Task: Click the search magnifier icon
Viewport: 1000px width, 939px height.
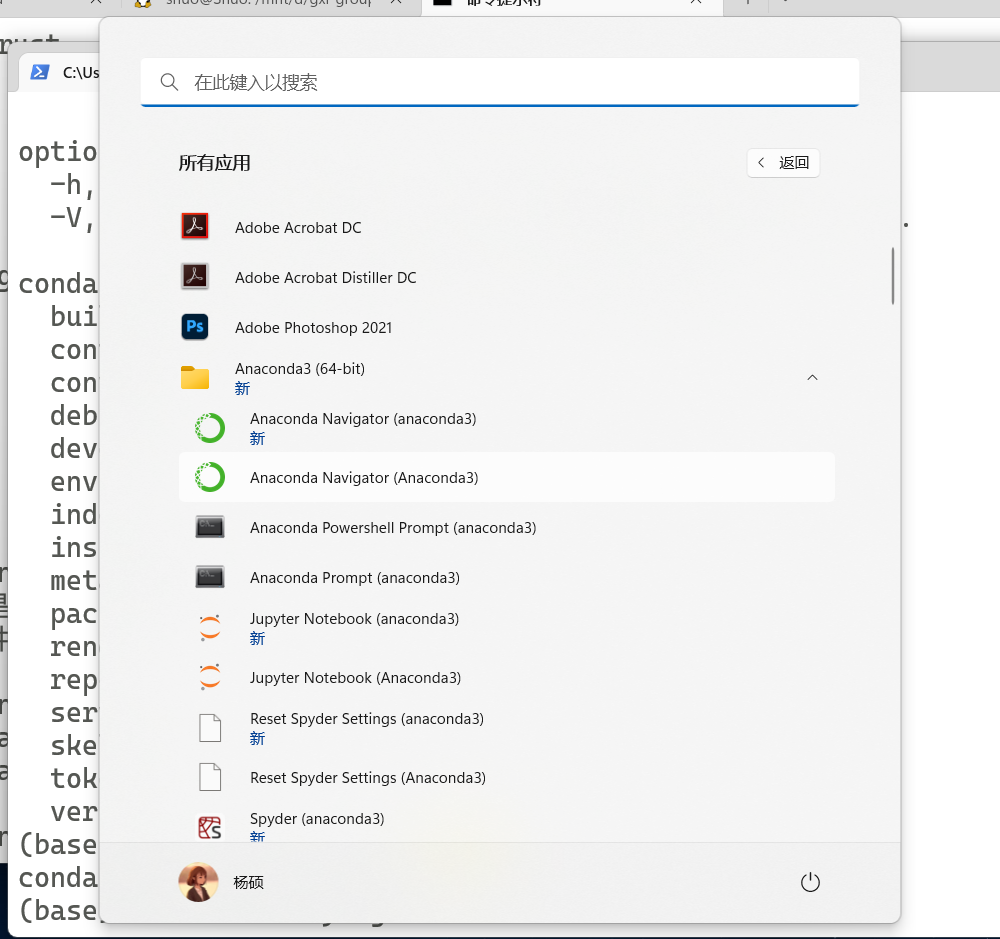Action: click(x=169, y=82)
